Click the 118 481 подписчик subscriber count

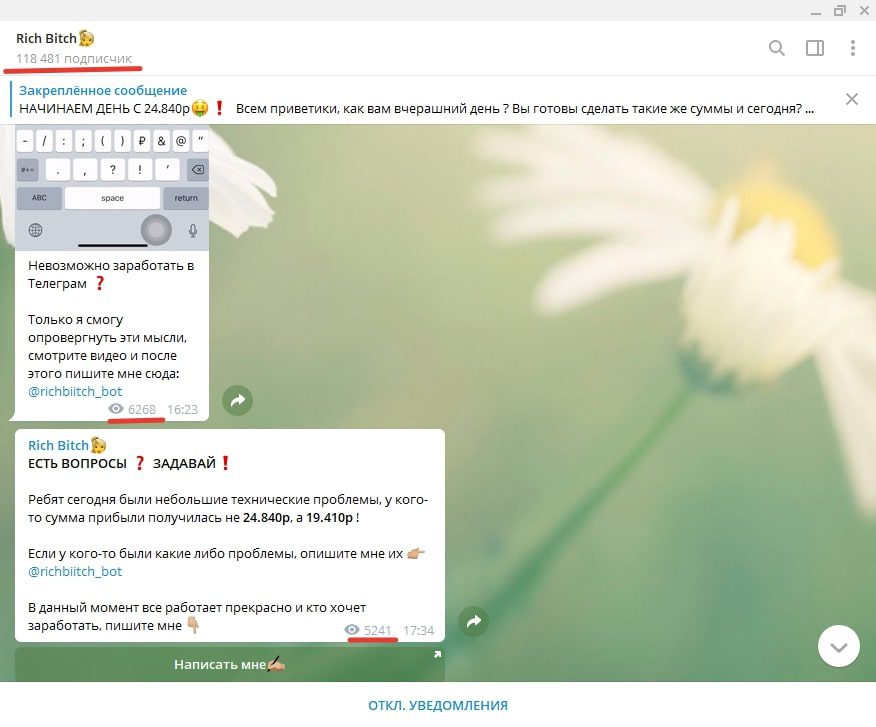coord(74,59)
